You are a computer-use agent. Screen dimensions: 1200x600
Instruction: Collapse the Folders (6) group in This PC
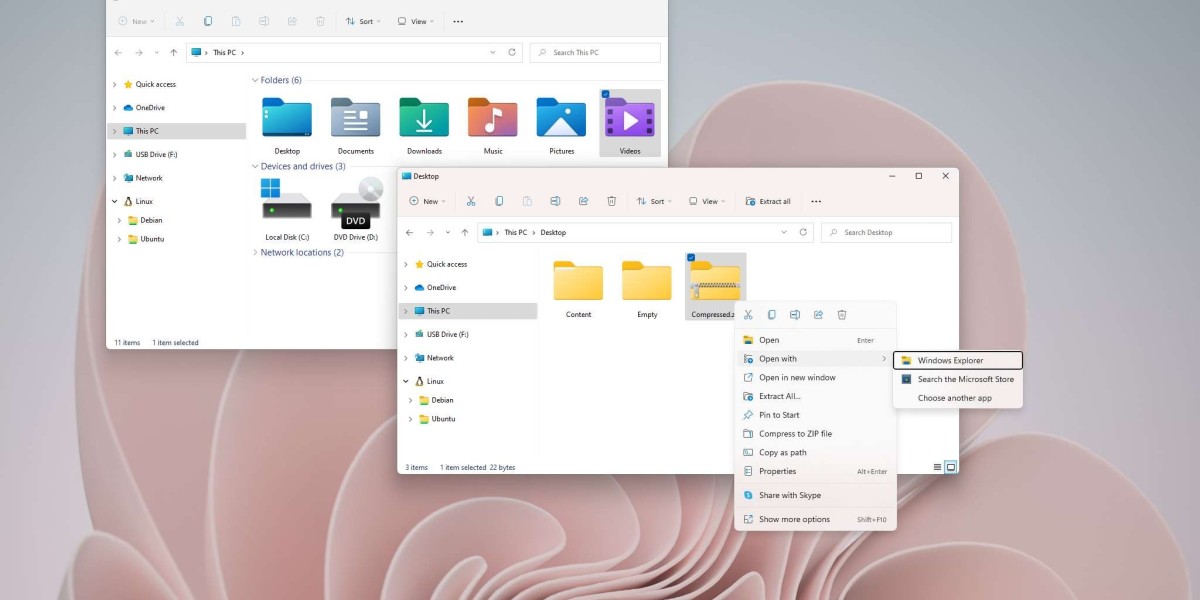[255, 80]
